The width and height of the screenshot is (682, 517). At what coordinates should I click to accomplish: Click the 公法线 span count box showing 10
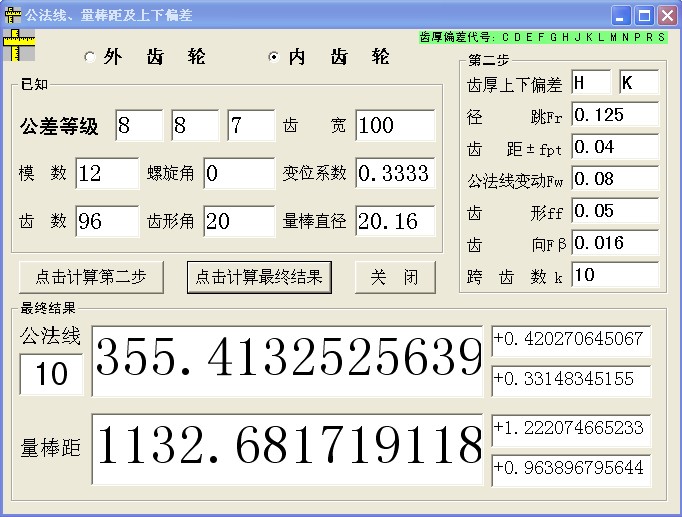51,374
